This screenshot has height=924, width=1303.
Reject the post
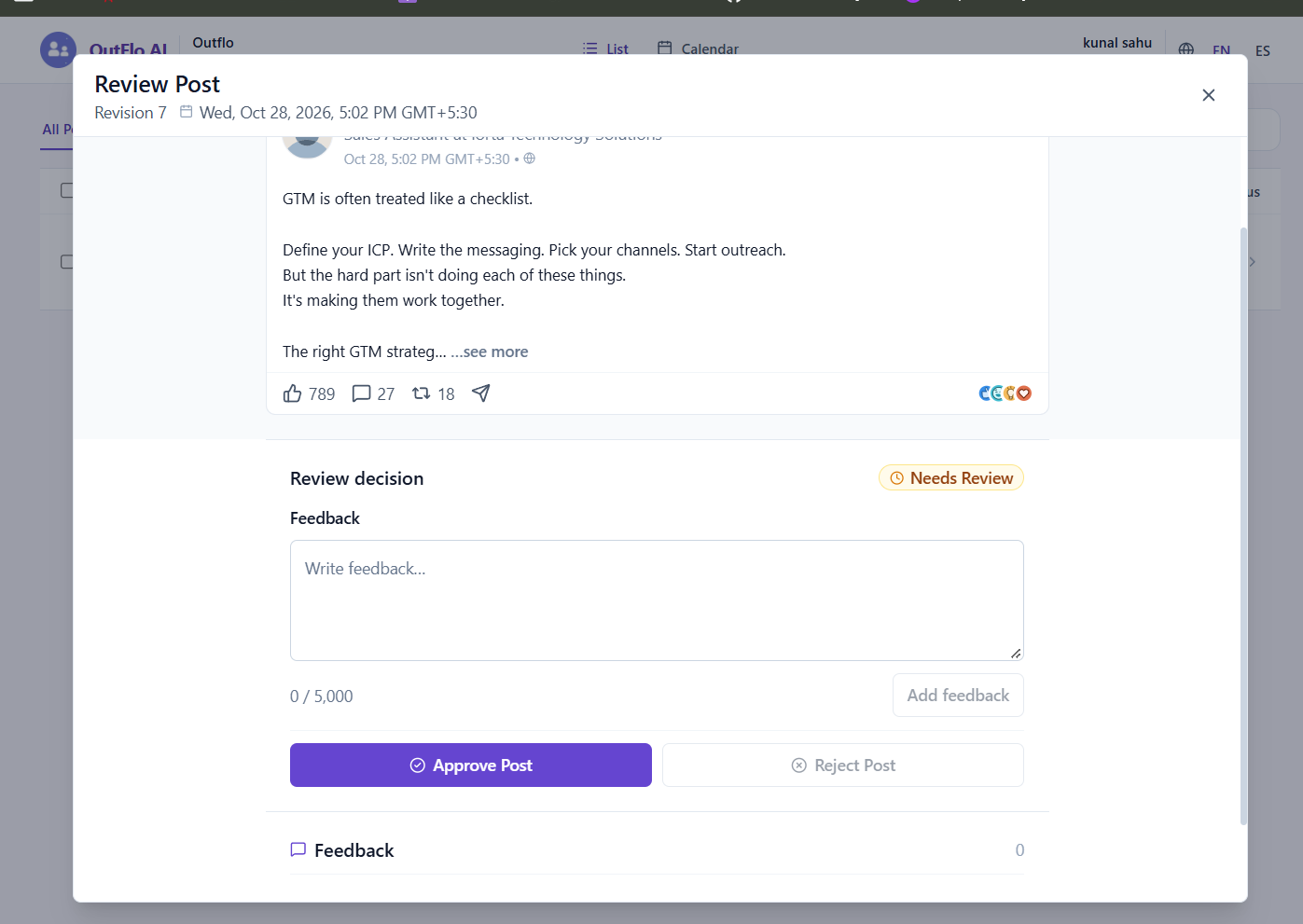tap(843, 765)
